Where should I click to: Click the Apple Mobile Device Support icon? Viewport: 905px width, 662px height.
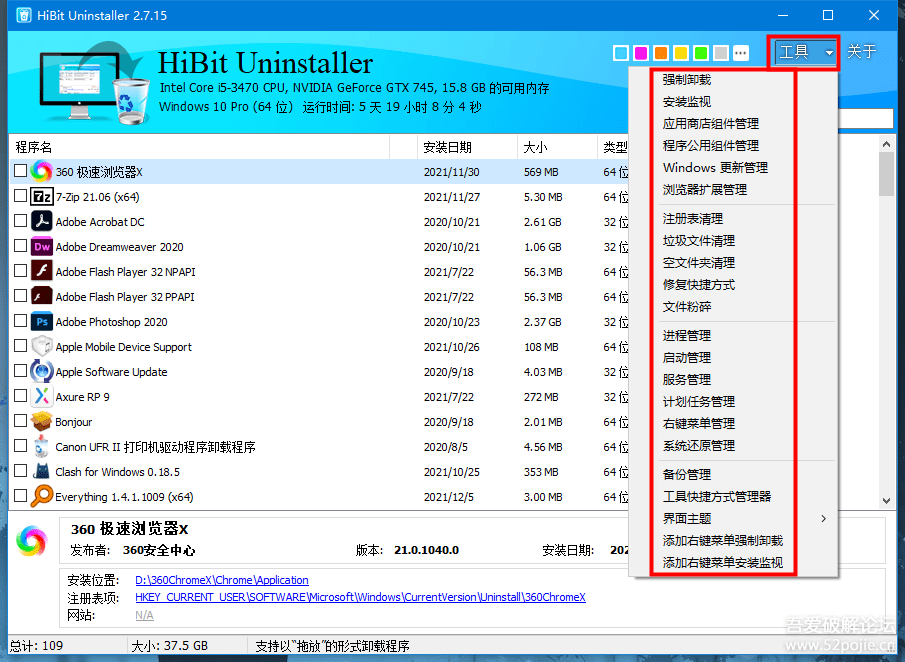point(42,346)
